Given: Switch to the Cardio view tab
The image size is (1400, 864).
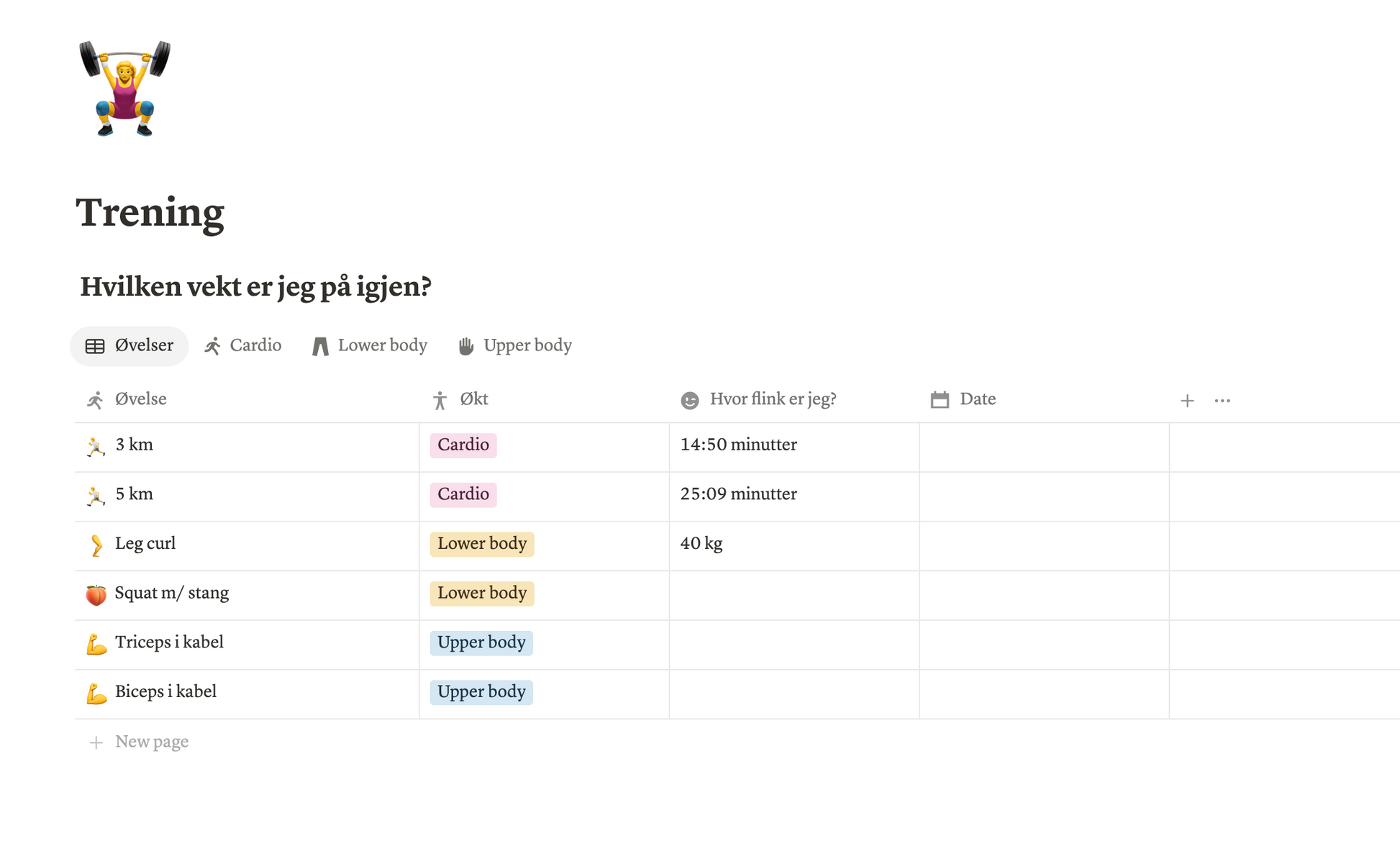Looking at the screenshot, I should tap(242, 346).
